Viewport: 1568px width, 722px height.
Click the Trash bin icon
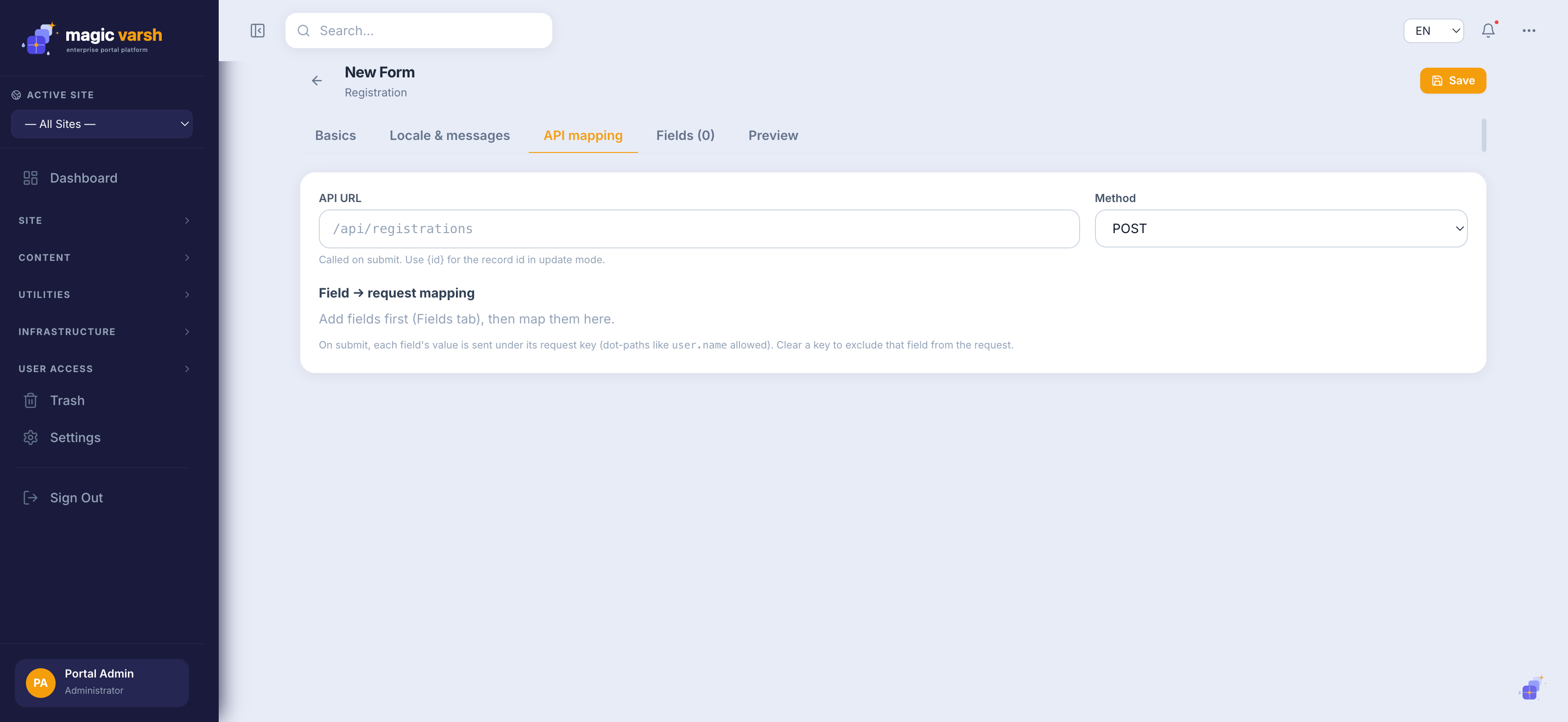(x=31, y=400)
